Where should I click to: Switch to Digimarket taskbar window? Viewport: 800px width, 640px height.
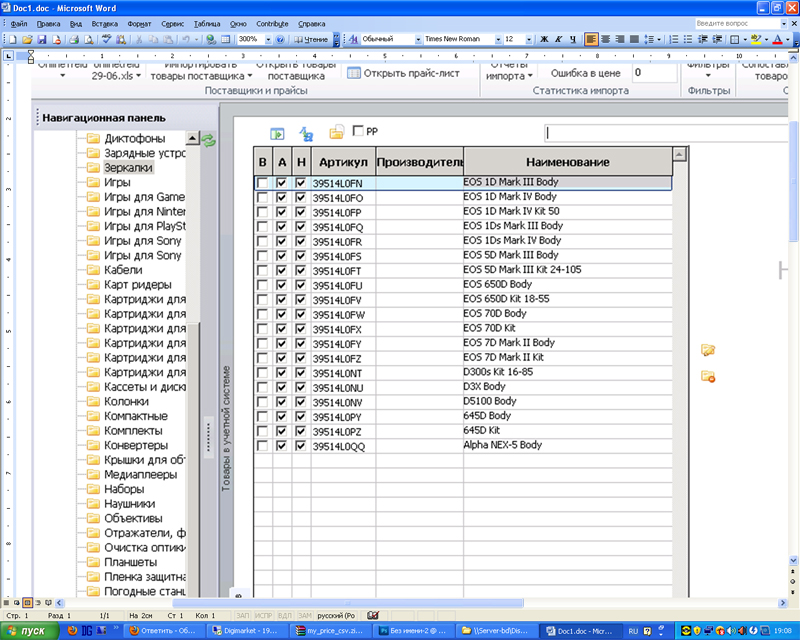click(x=246, y=631)
